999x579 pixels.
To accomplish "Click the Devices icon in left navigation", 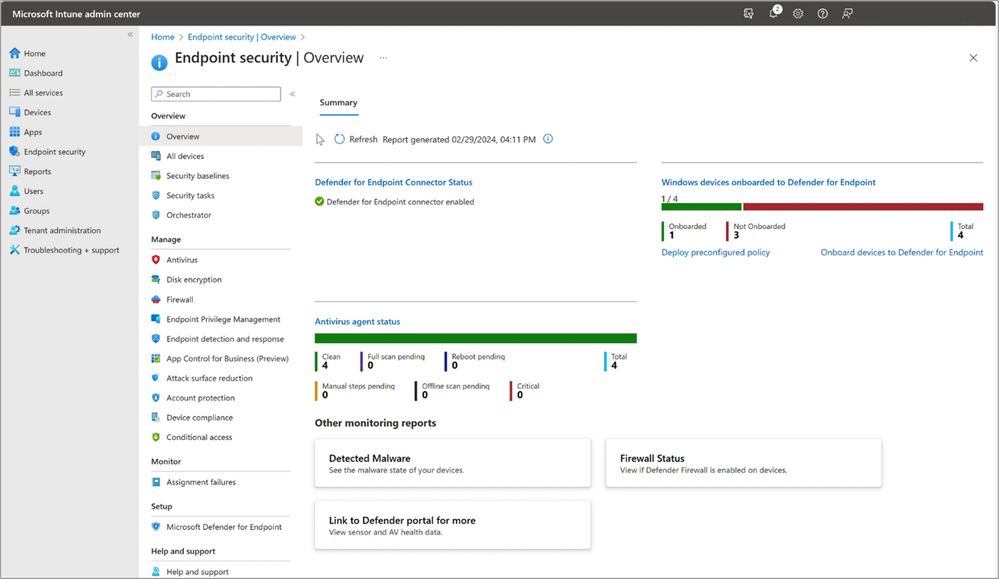I will pyautogui.click(x=15, y=112).
